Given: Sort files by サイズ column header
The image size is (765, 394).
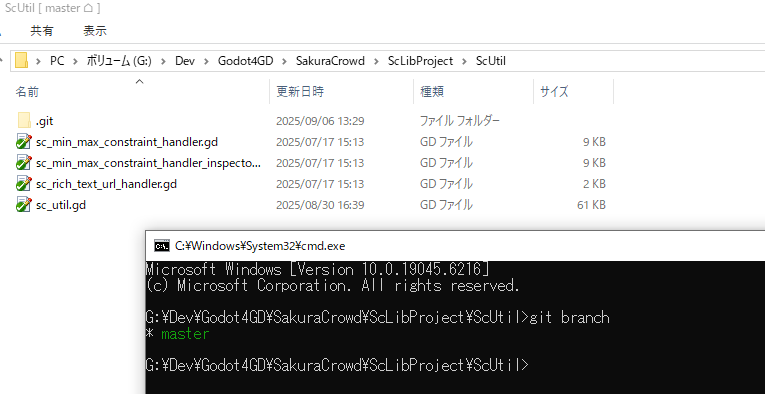Looking at the screenshot, I should tap(554, 92).
